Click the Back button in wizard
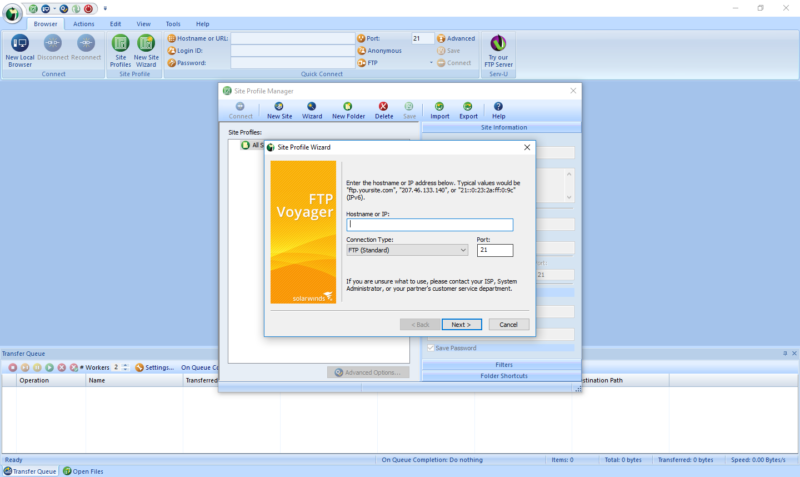The height and width of the screenshot is (477, 800). [x=420, y=324]
